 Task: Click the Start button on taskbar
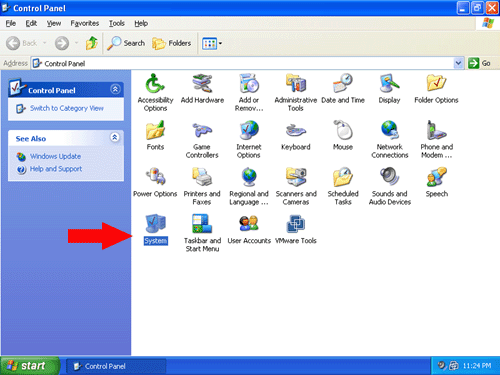30,366
